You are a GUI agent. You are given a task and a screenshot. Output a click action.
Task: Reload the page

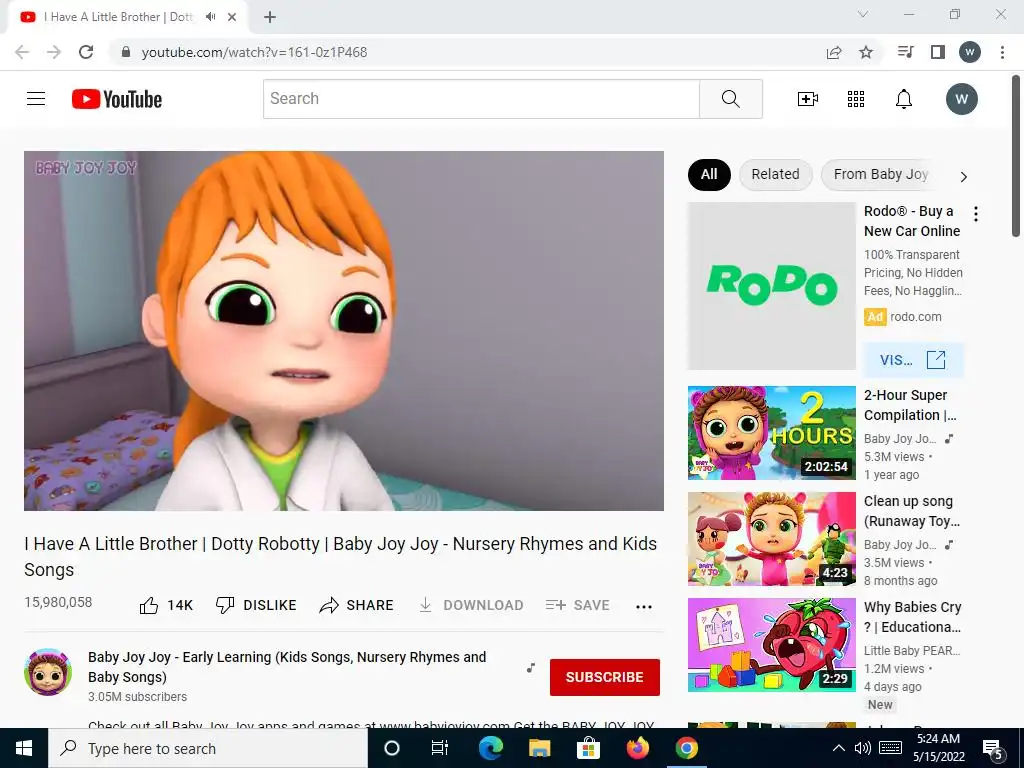[86, 52]
